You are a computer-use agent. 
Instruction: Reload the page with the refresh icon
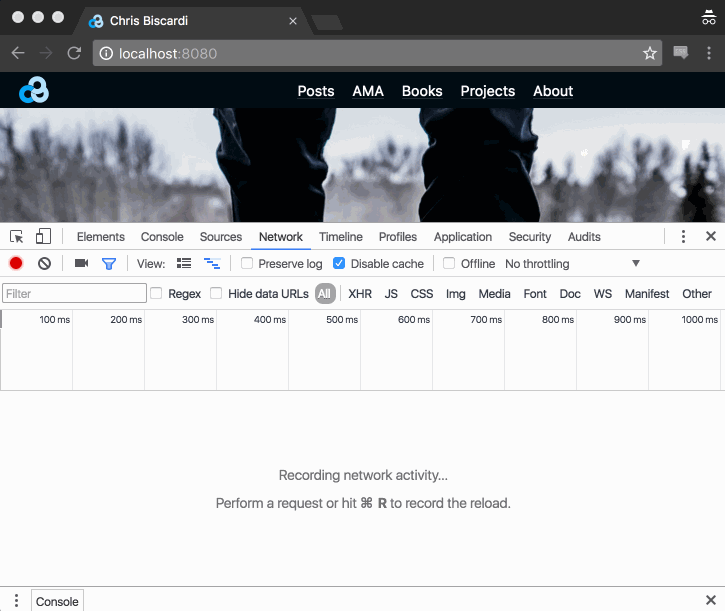pos(74,53)
